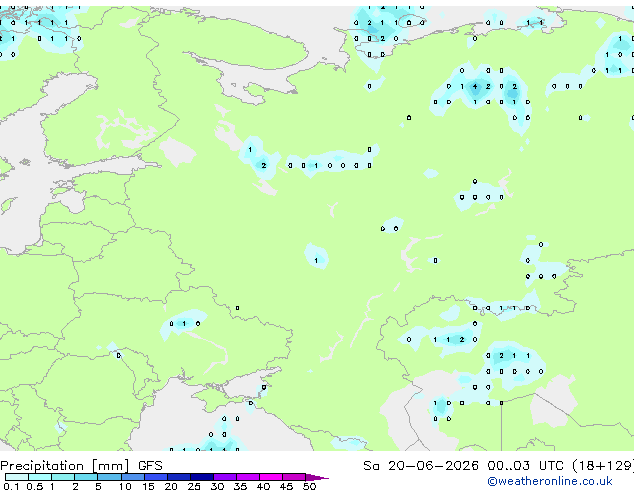Click the legend label "20"
This screenshot has height=490, width=634.
[171, 486]
